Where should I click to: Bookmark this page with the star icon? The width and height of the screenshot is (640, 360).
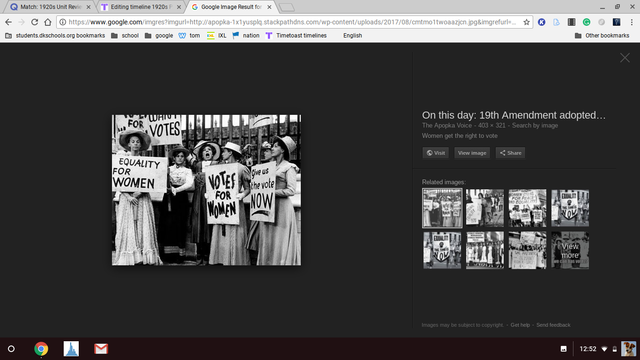[527, 22]
